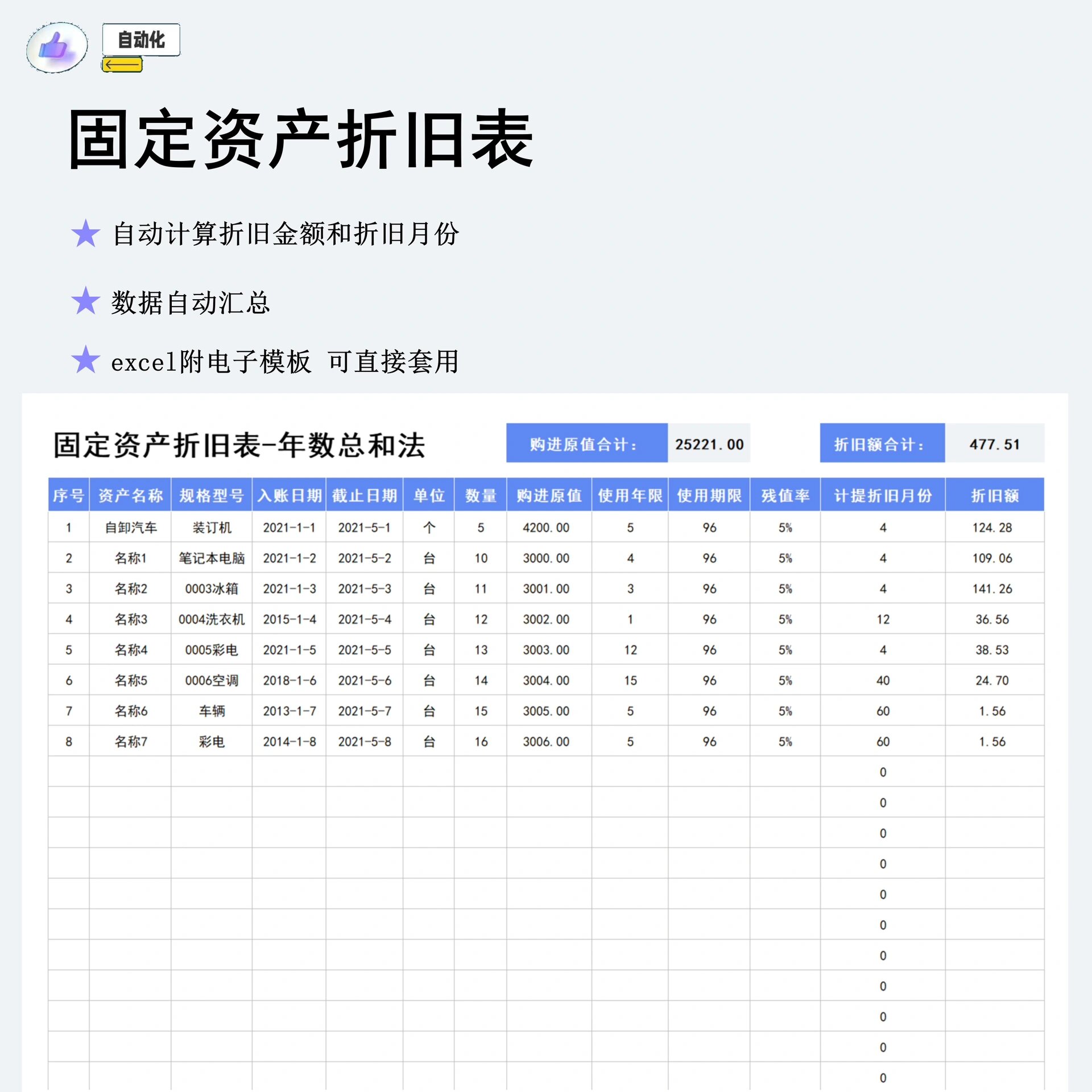
Task: Click the 截止日期 column header
Action: [365, 495]
